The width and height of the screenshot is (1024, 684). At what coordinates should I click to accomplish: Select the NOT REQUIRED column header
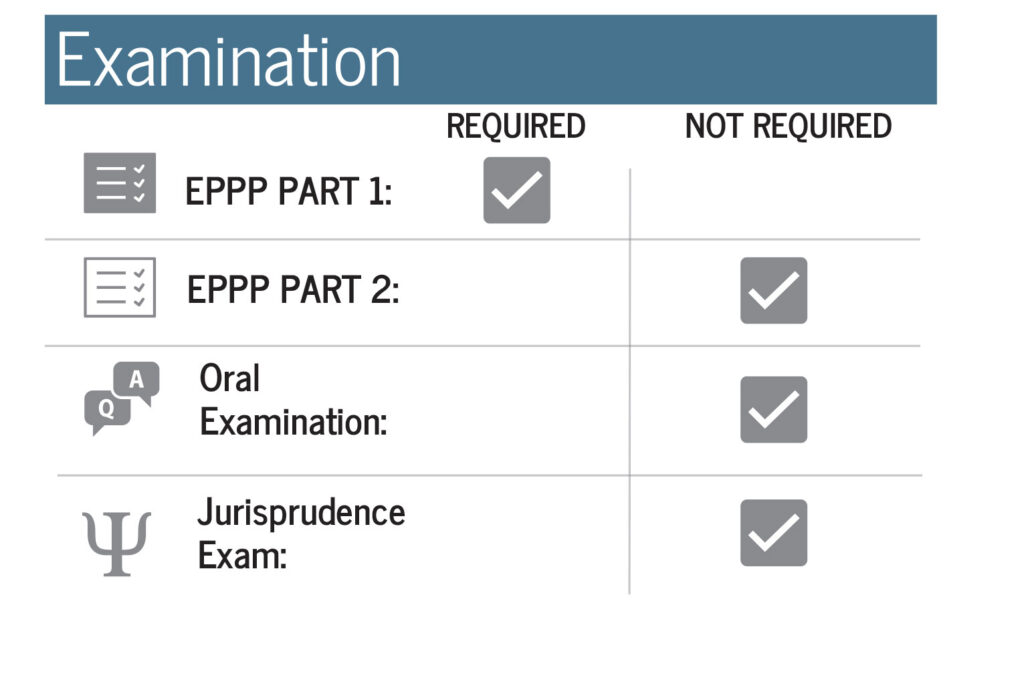pos(788,127)
